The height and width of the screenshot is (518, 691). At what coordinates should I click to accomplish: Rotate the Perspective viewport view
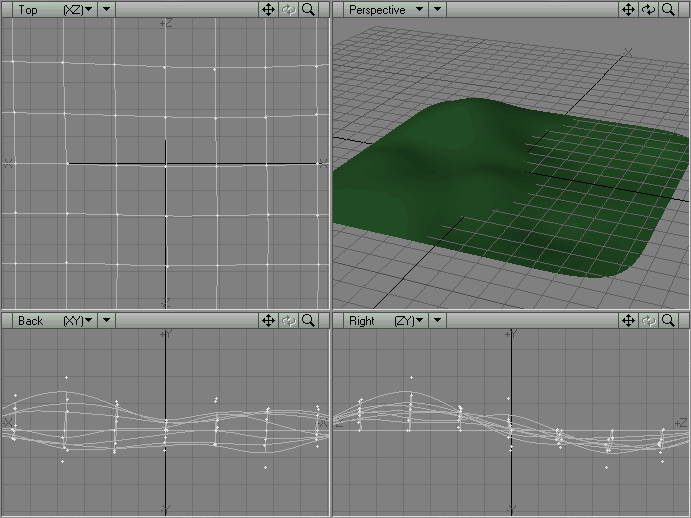(x=648, y=9)
